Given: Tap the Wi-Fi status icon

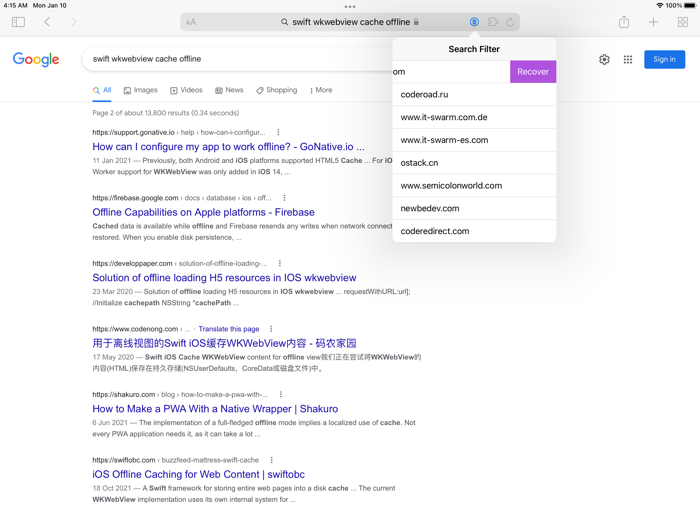Looking at the screenshot, I should pos(659,5).
